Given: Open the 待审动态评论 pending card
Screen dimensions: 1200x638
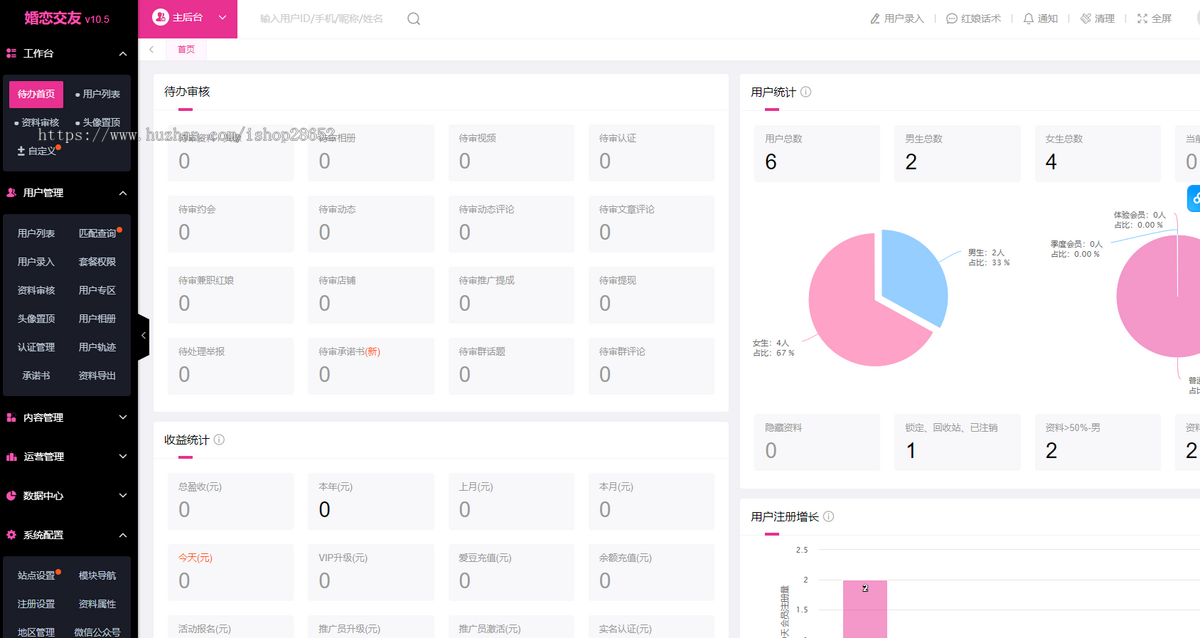Looking at the screenshot, I should (x=511, y=224).
